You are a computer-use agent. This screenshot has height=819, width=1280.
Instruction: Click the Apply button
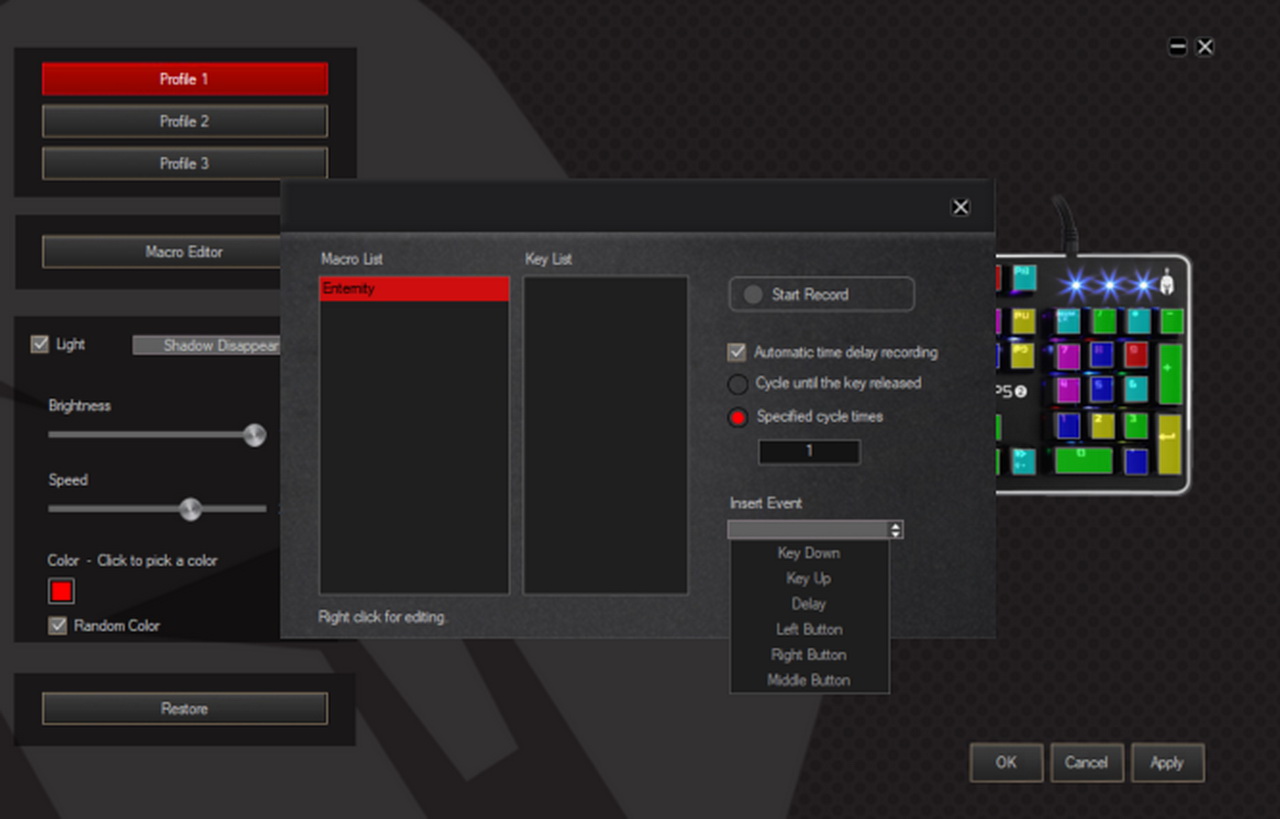(x=1166, y=762)
